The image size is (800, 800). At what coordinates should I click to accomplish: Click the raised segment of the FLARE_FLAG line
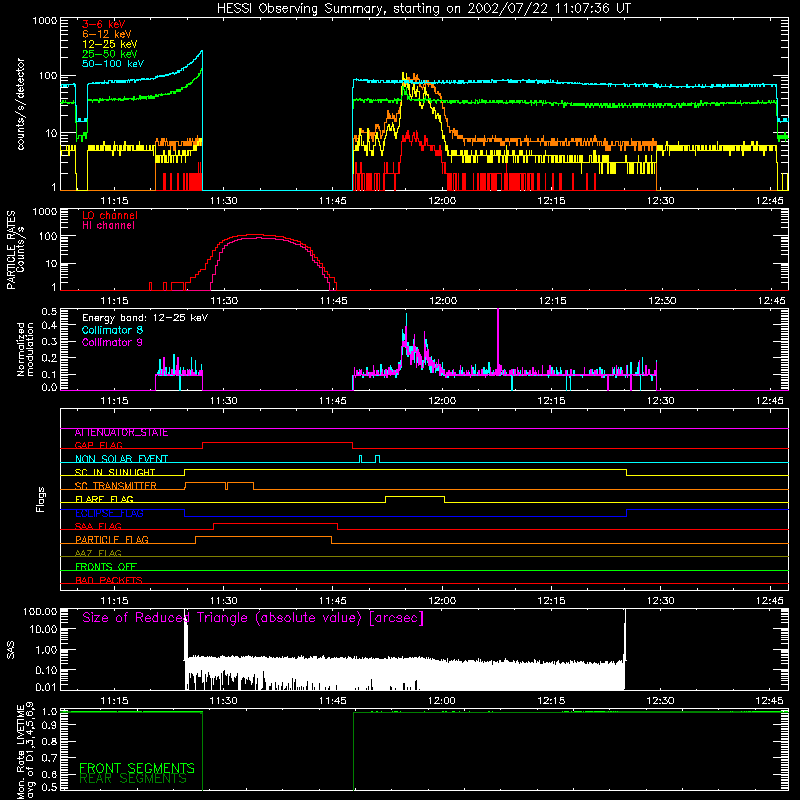coord(415,496)
